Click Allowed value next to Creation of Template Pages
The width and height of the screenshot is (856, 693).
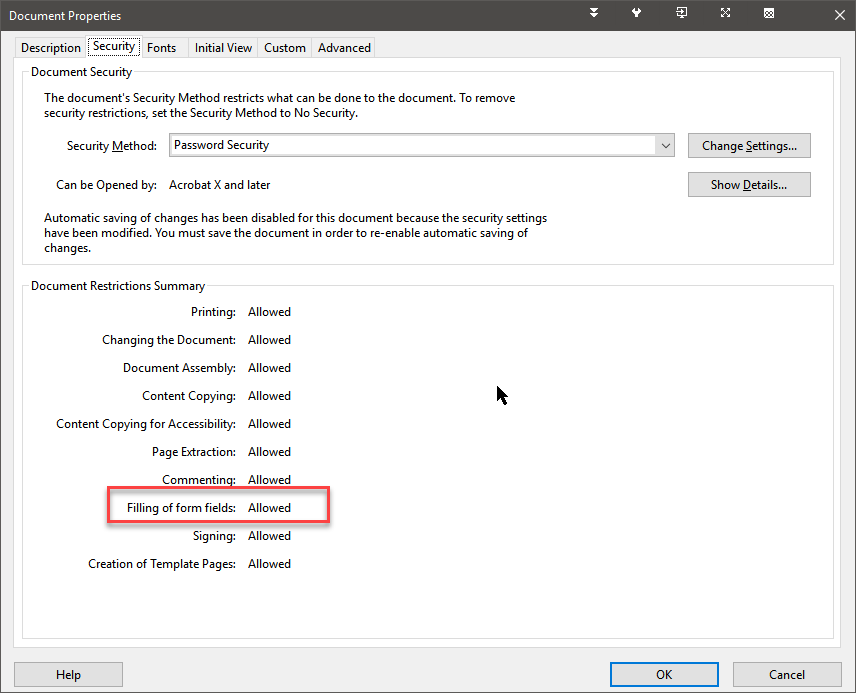pyautogui.click(x=269, y=564)
